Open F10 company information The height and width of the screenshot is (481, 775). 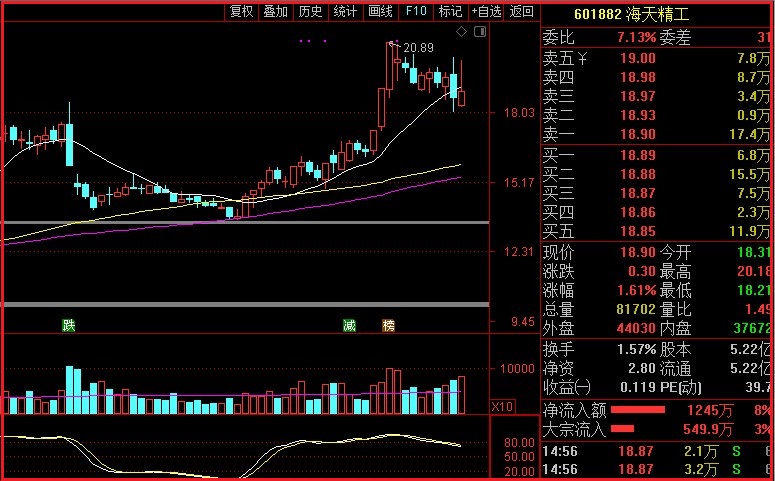point(416,11)
